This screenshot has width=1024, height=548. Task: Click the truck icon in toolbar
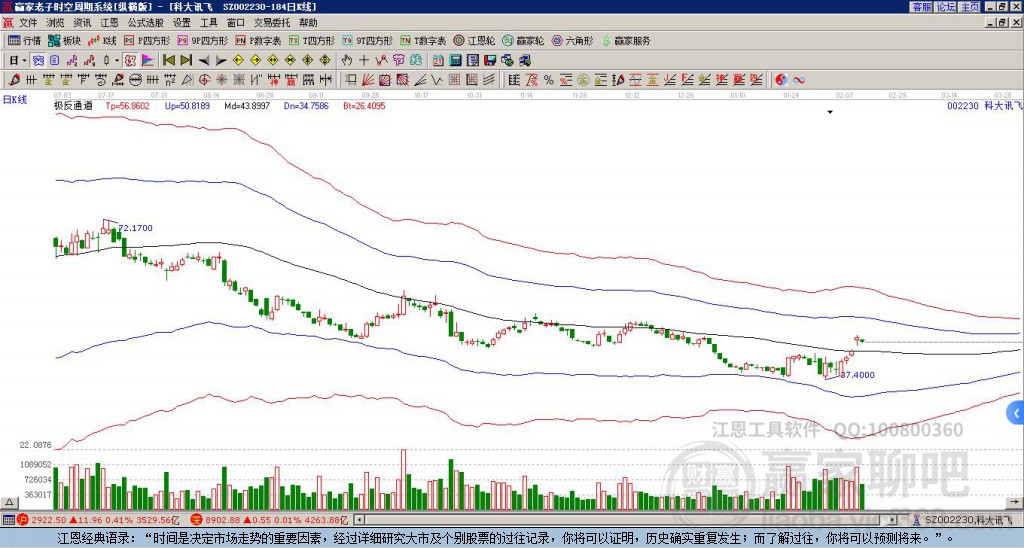525,61
